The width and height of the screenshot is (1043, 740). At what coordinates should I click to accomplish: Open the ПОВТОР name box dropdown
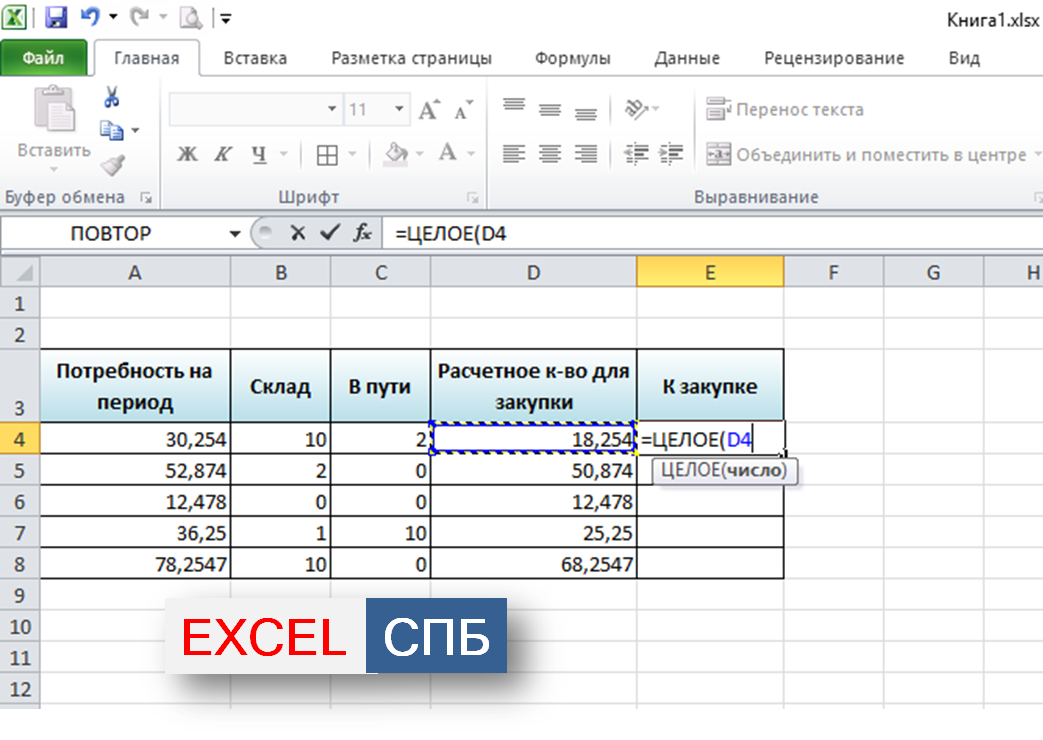[235, 234]
